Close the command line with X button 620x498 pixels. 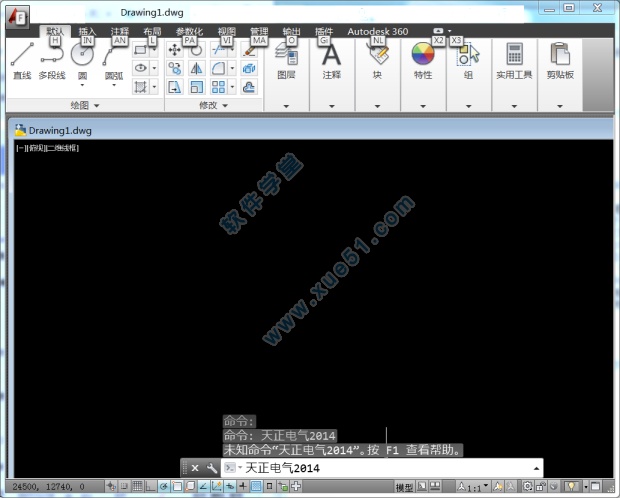tap(195, 468)
